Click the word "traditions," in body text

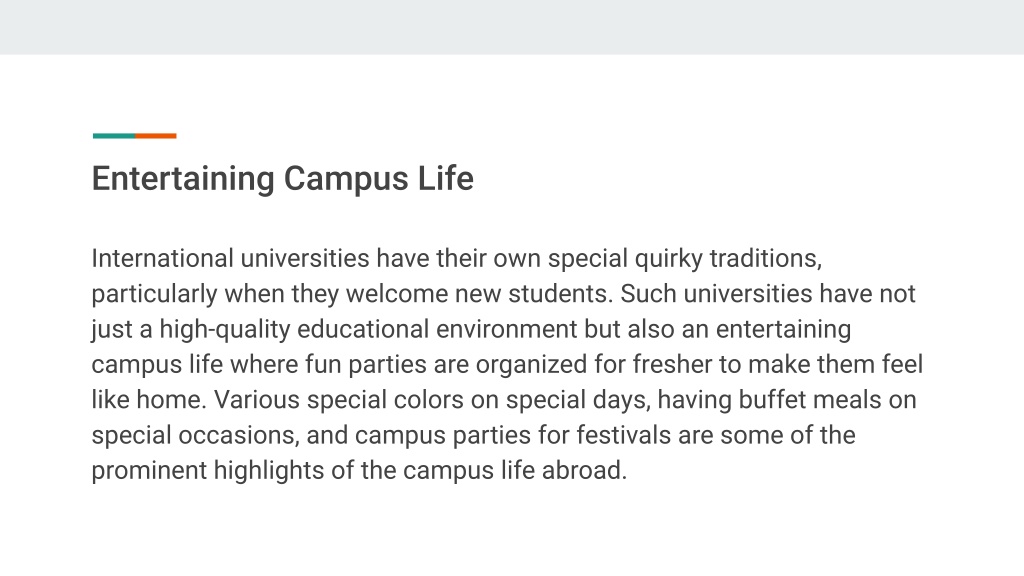point(765,259)
